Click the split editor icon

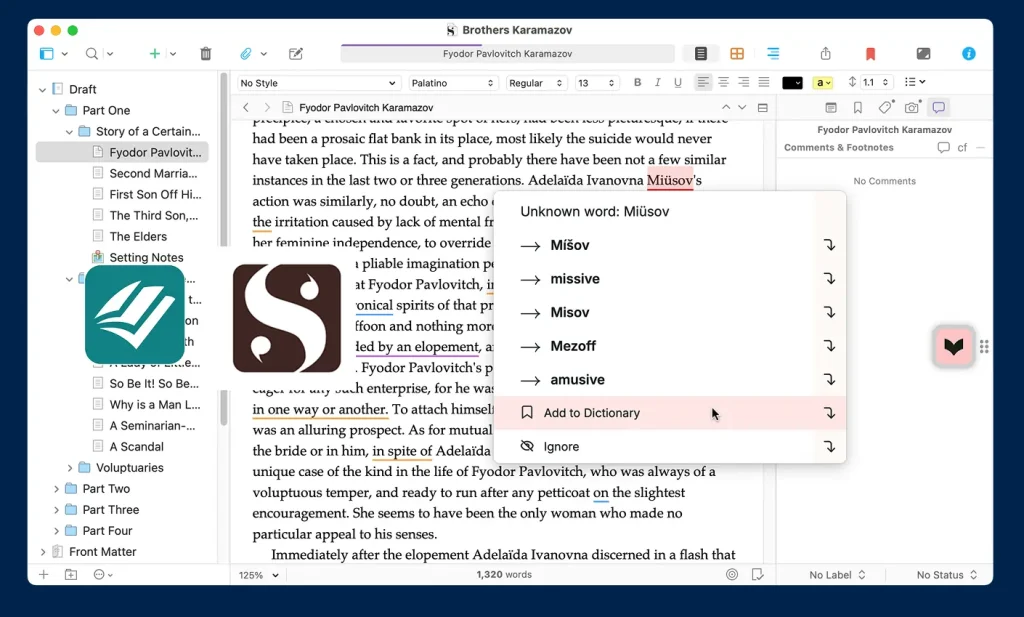point(762,108)
